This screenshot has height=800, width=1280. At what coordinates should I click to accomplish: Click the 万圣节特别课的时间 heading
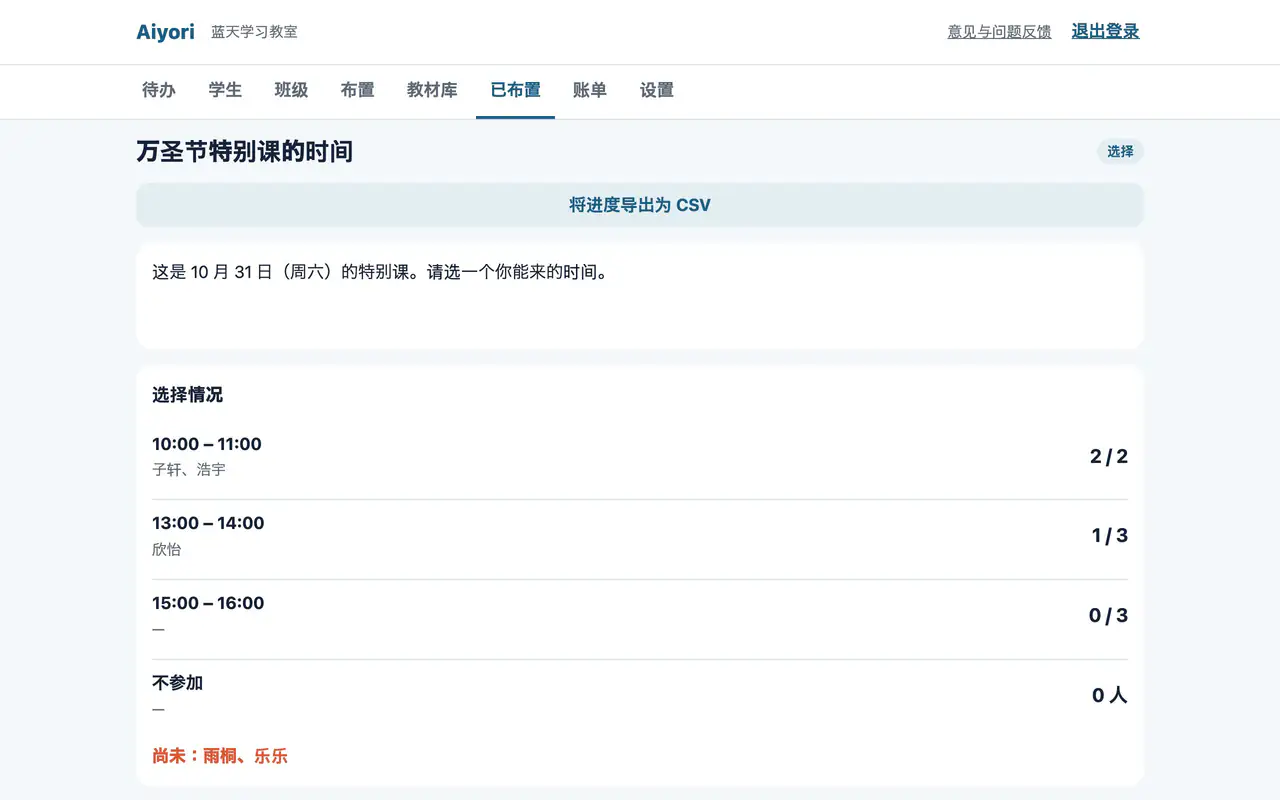pos(245,152)
